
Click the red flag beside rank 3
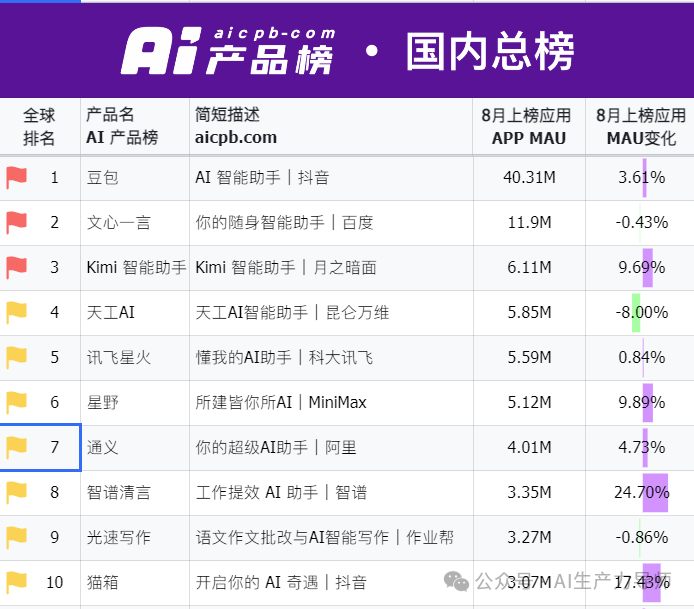coord(16,268)
